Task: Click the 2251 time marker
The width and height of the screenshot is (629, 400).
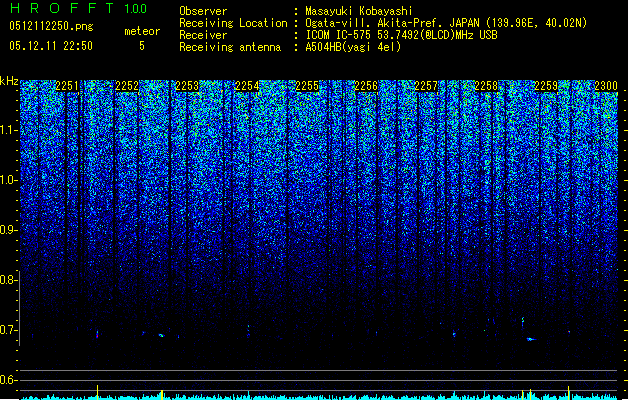Action: [67, 86]
